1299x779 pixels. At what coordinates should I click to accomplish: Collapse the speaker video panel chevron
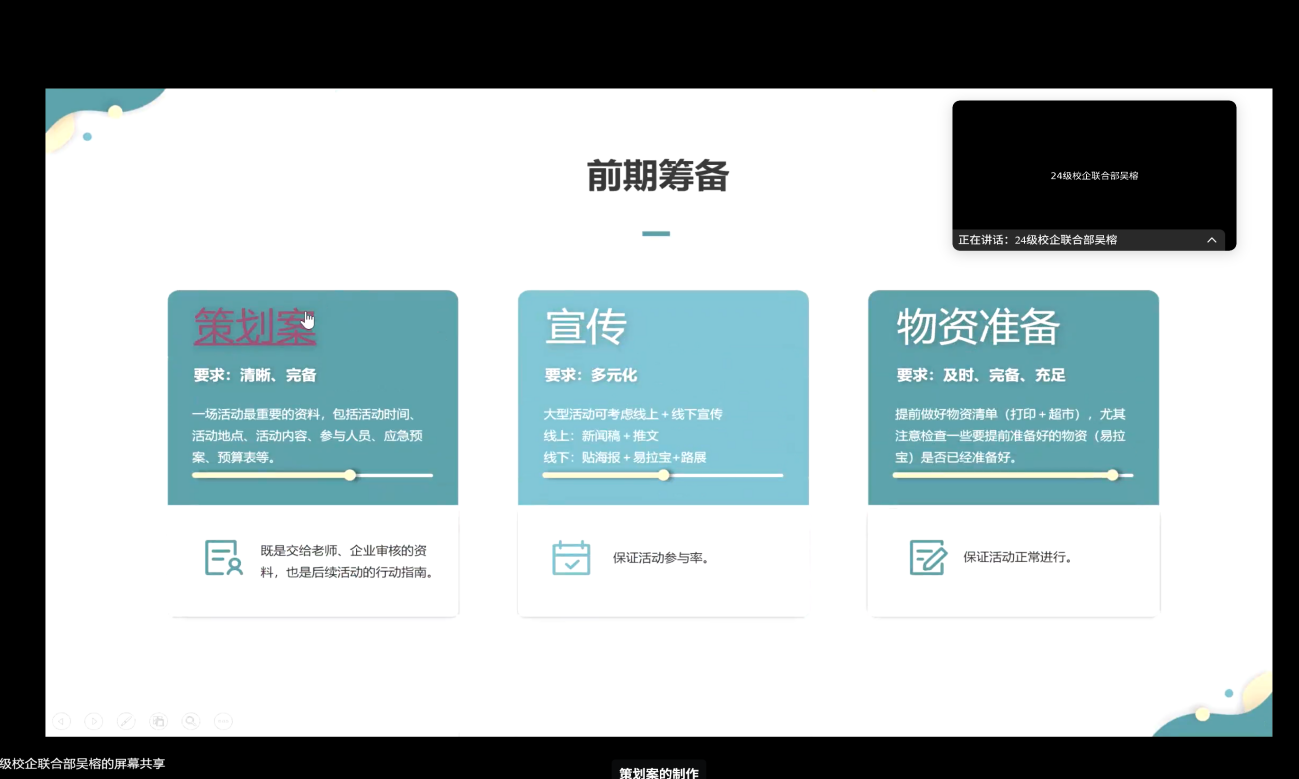[1211, 240]
